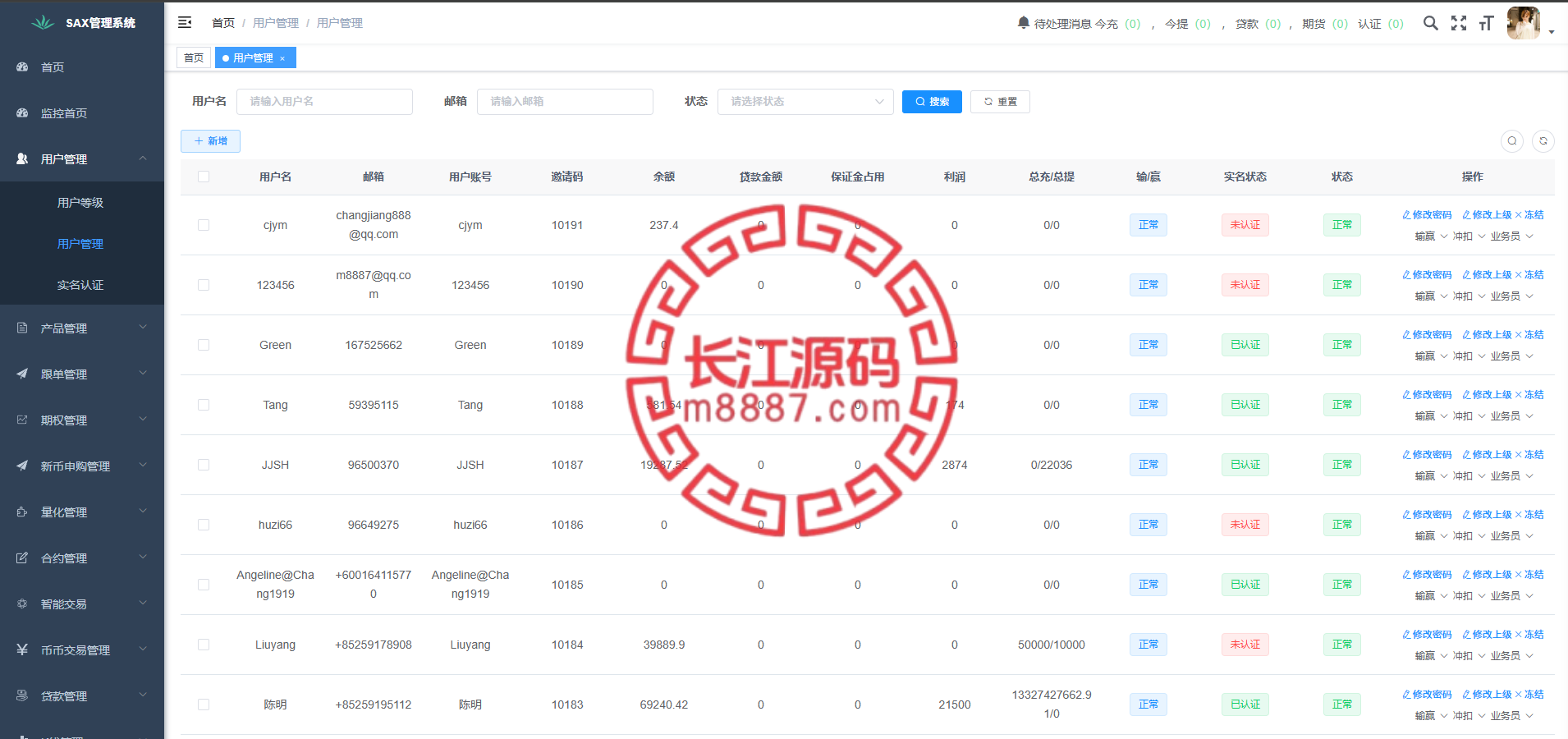
Task: Check the row checkbox for user Liuyang
Action: point(204,645)
